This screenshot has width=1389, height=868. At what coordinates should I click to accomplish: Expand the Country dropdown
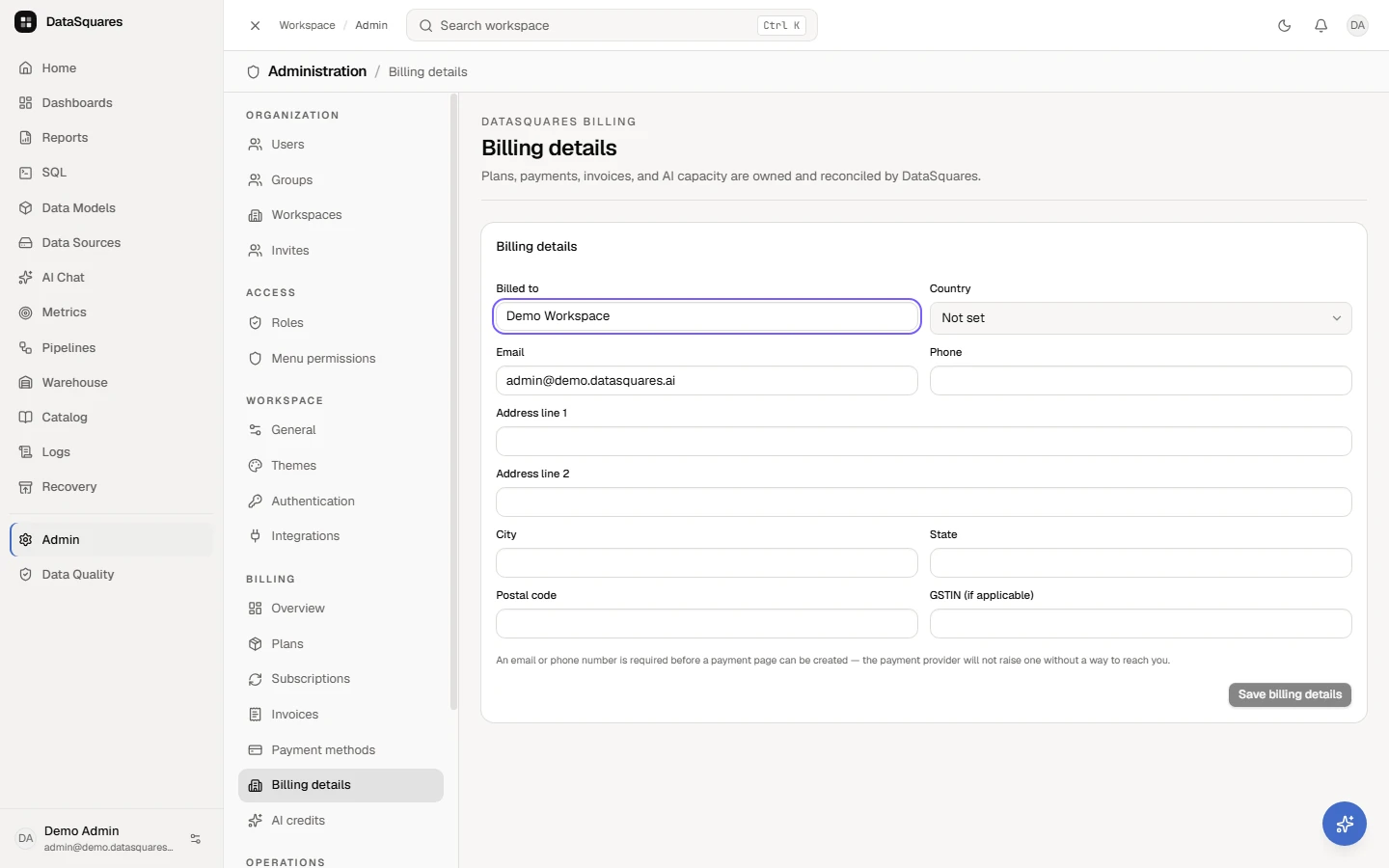[1140, 318]
